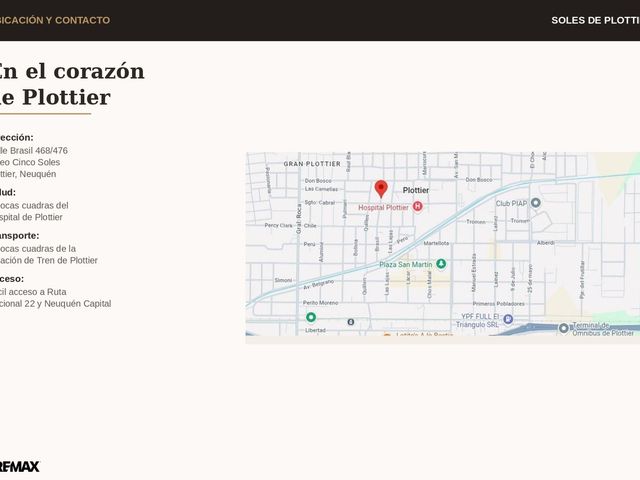The width and height of the screenshot is (640, 480).
Task: Click the 'Las Camelias' street label
Action: point(321,189)
